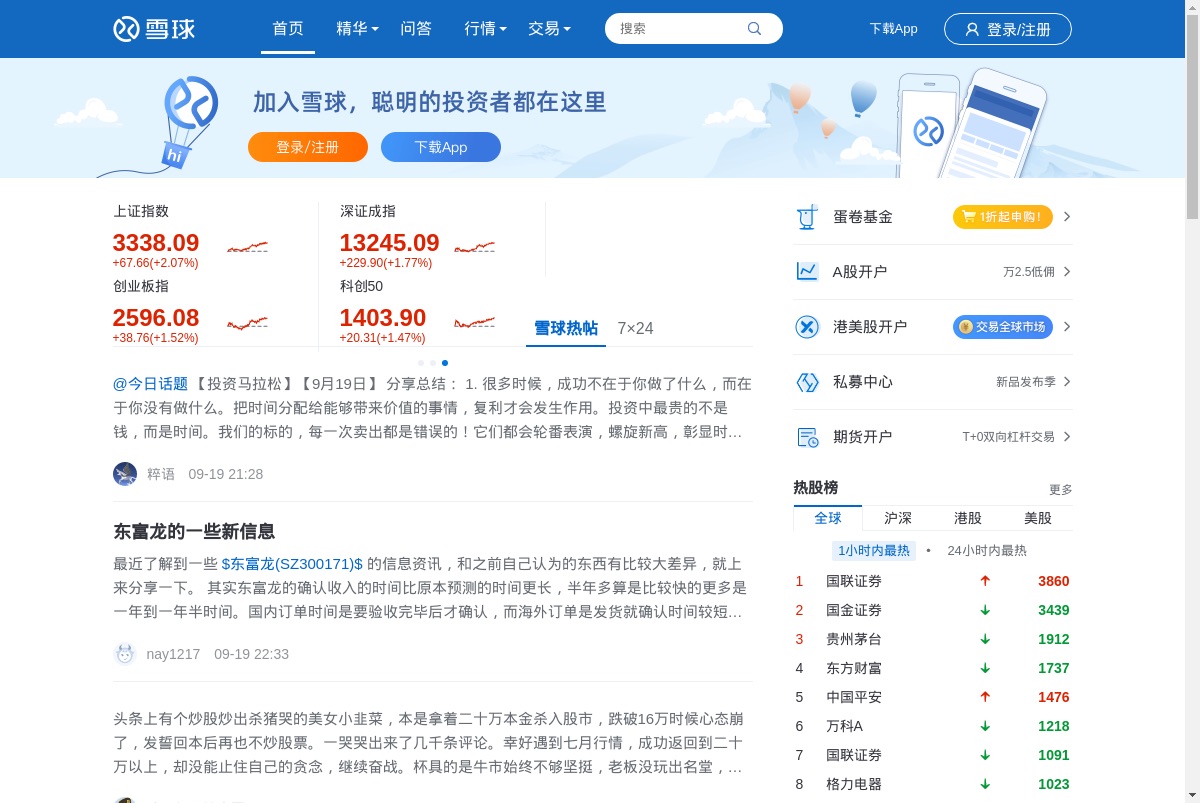
Task: Click the Xueqiu (雪球) logo
Action: click(154, 29)
